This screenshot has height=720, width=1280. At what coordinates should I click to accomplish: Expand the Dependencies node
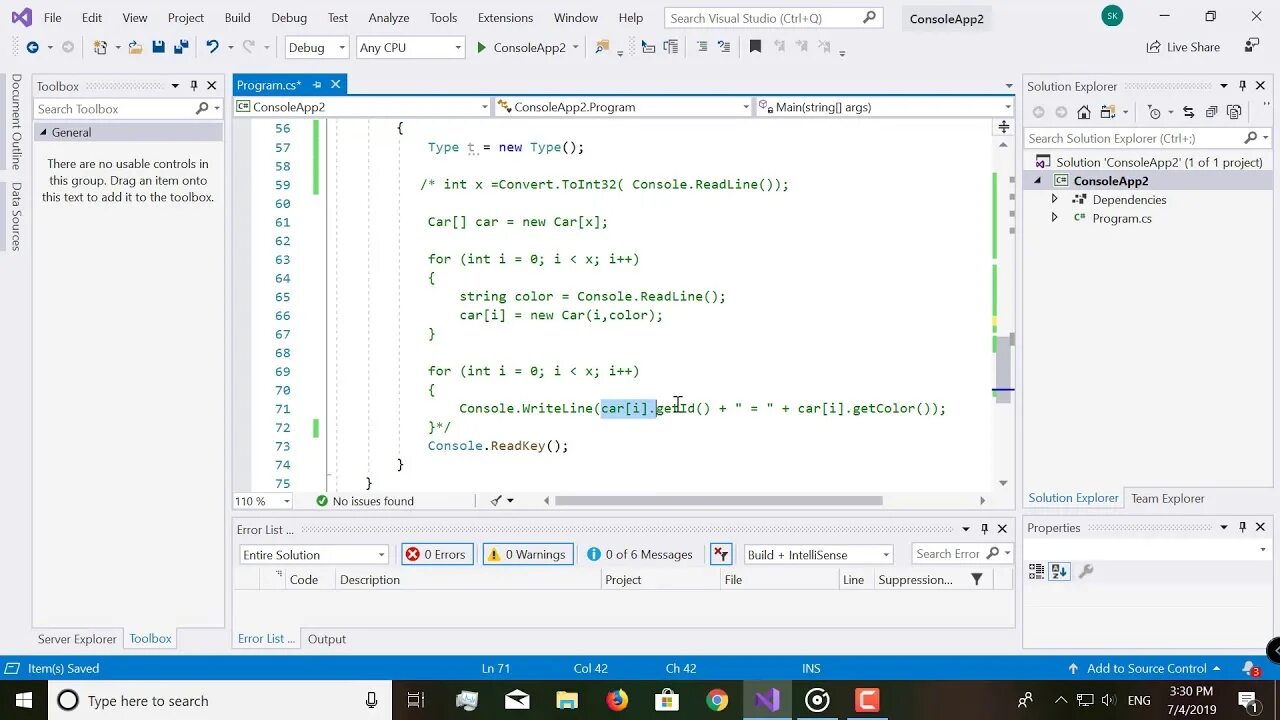point(1054,200)
